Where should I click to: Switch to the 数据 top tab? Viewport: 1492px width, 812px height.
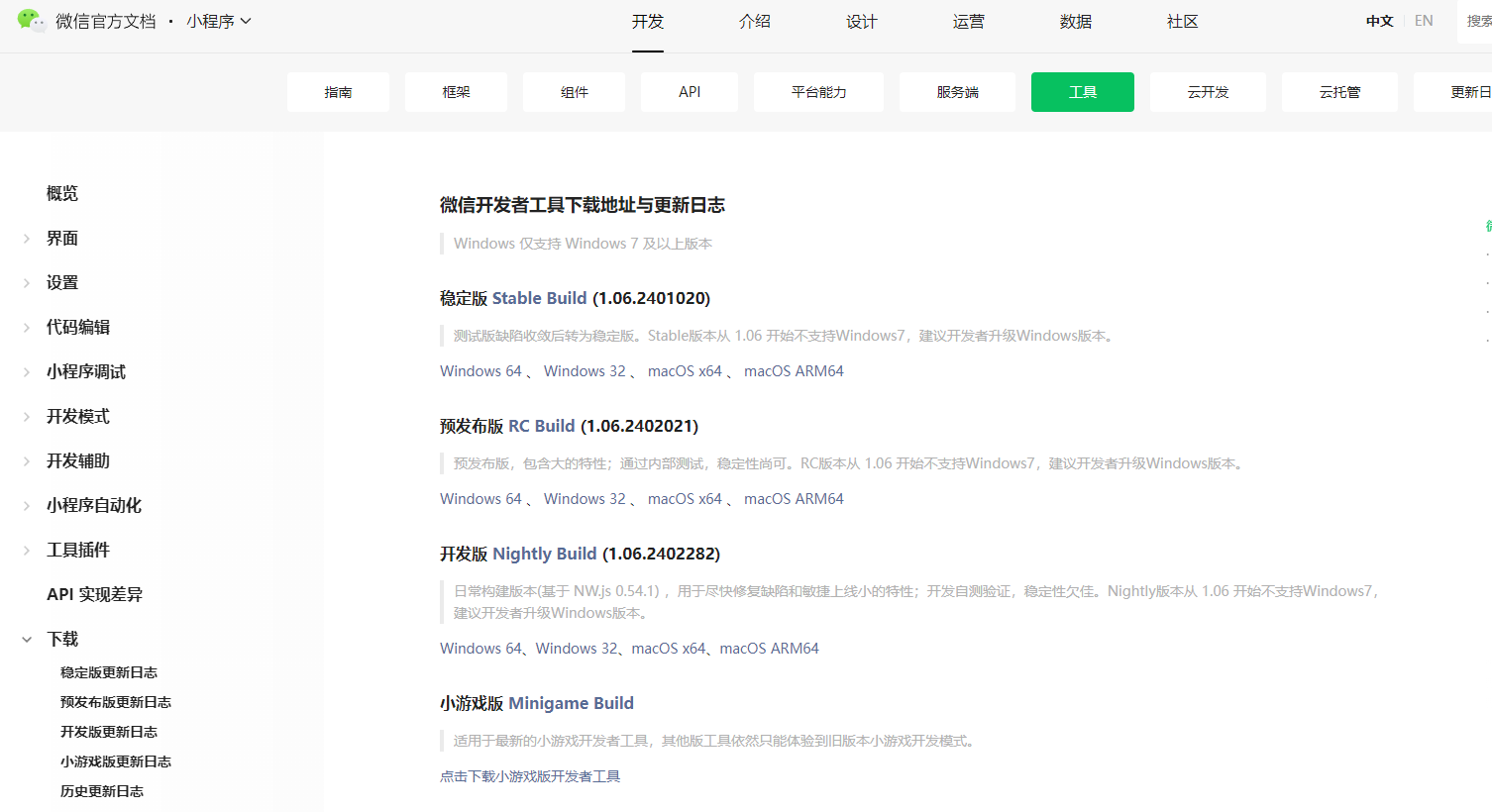(x=1076, y=22)
